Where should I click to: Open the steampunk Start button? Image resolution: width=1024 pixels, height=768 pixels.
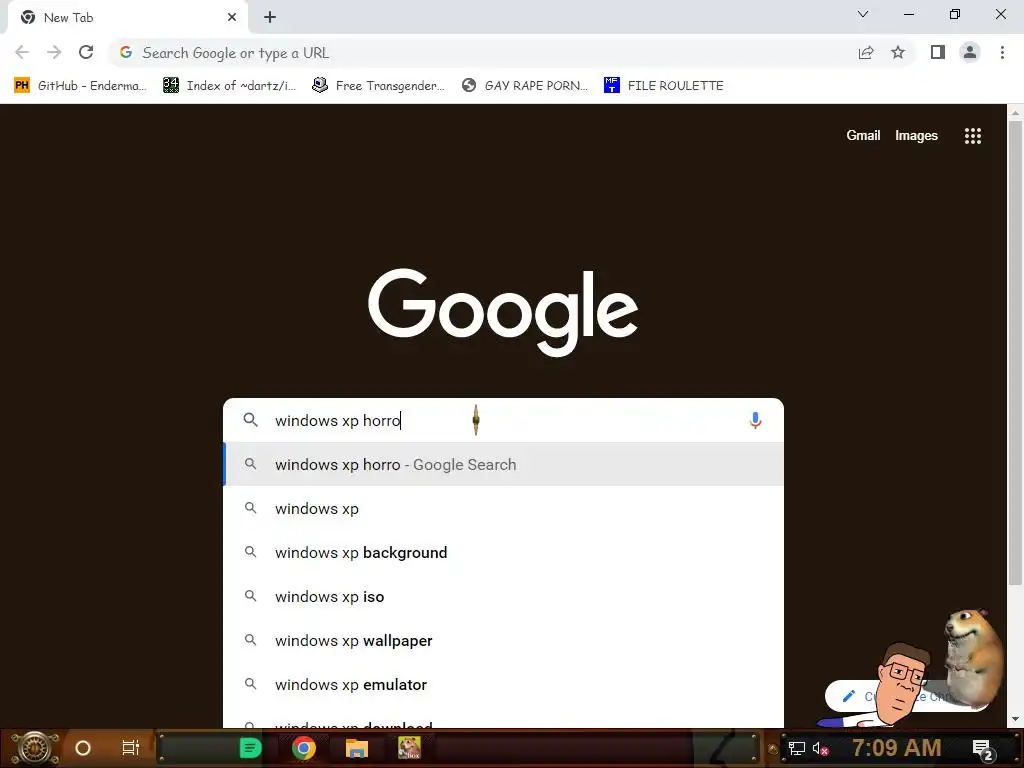35,748
